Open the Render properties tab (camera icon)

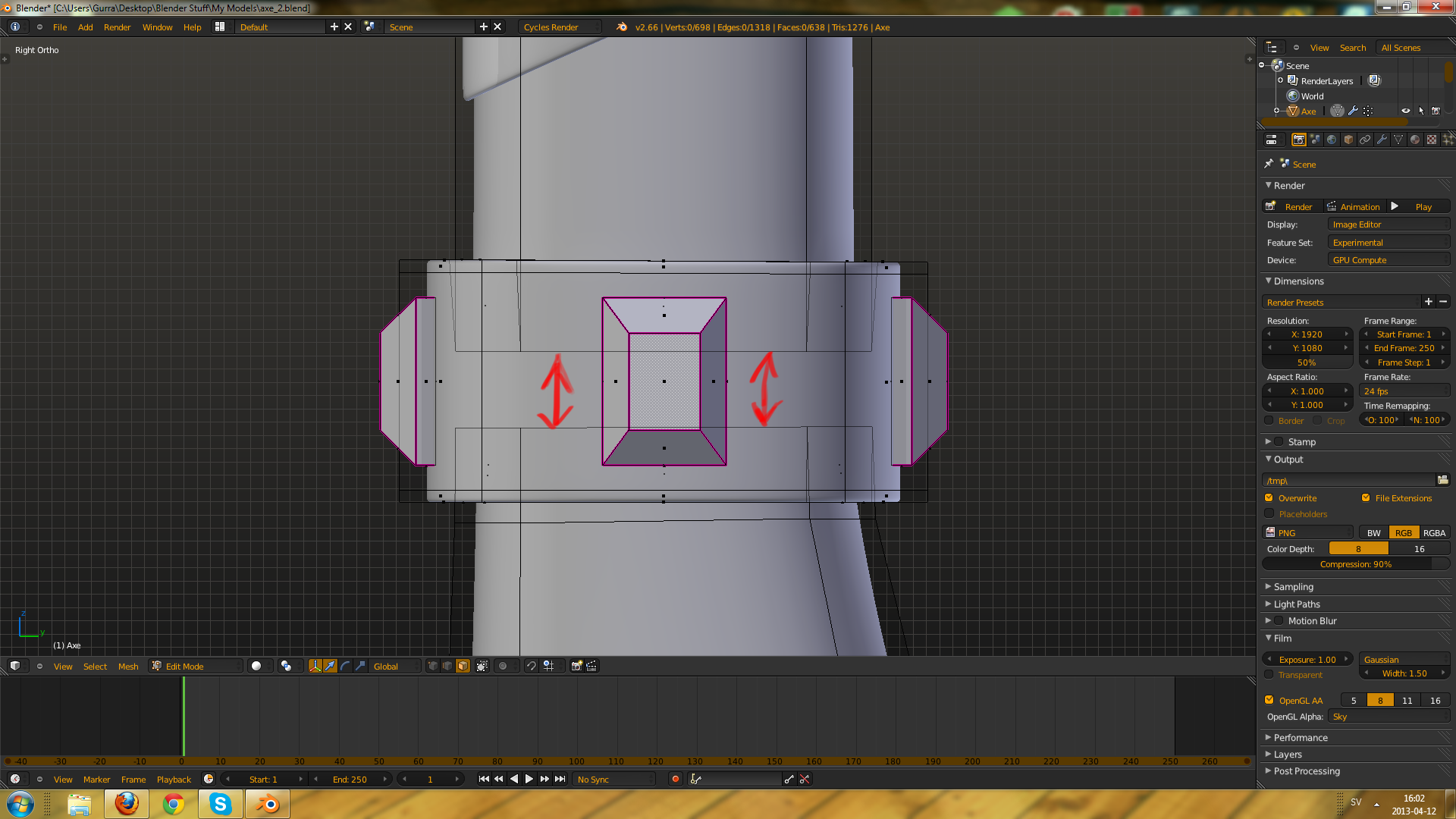pyautogui.click(x=1298, y=140)
